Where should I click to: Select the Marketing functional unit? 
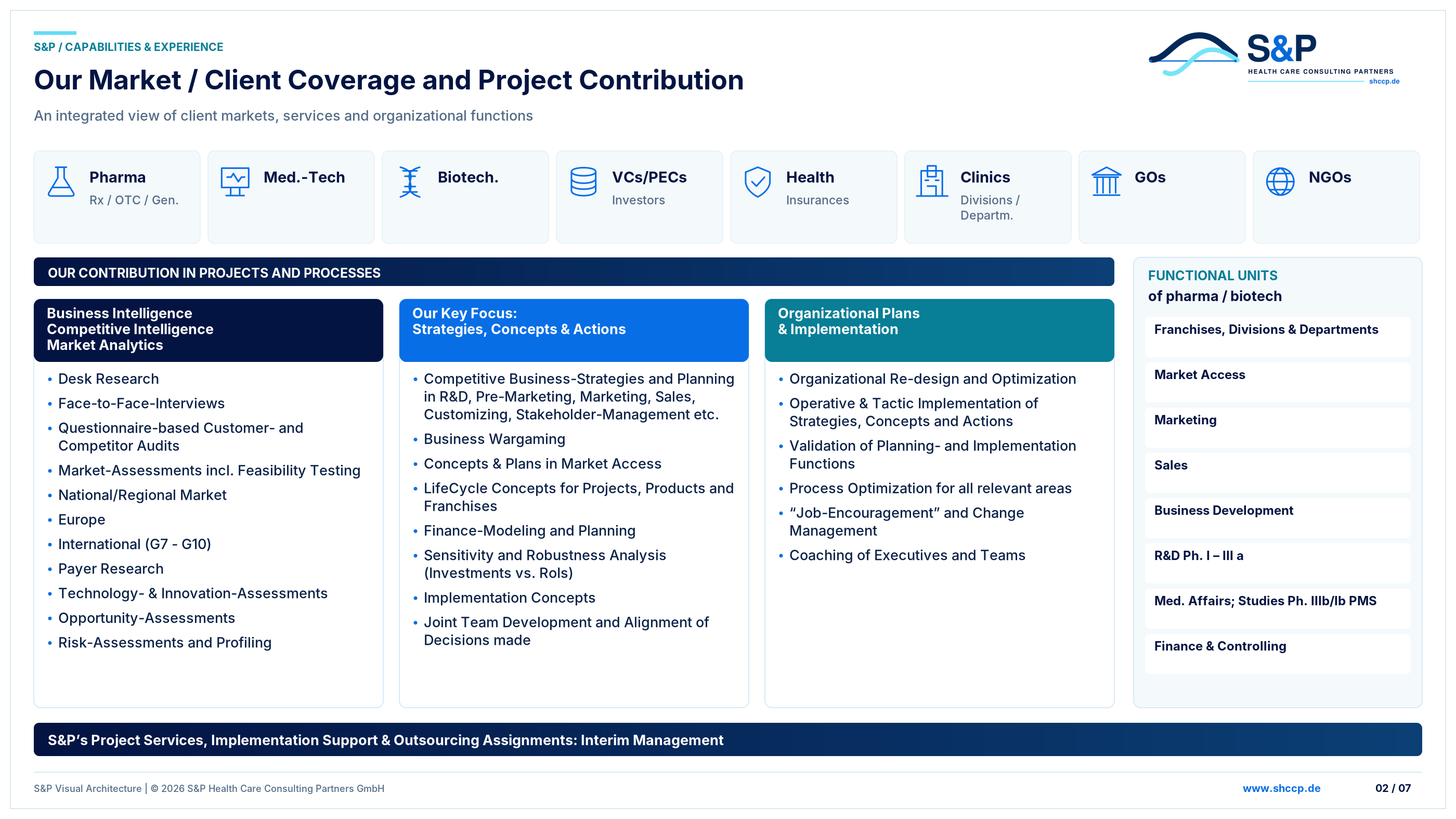click(x=1278, y=427)
